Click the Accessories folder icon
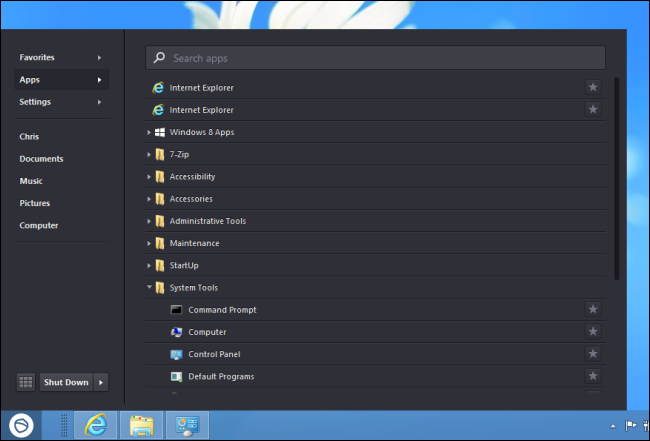Screen dimensions: 650x441 coord(160,199)
